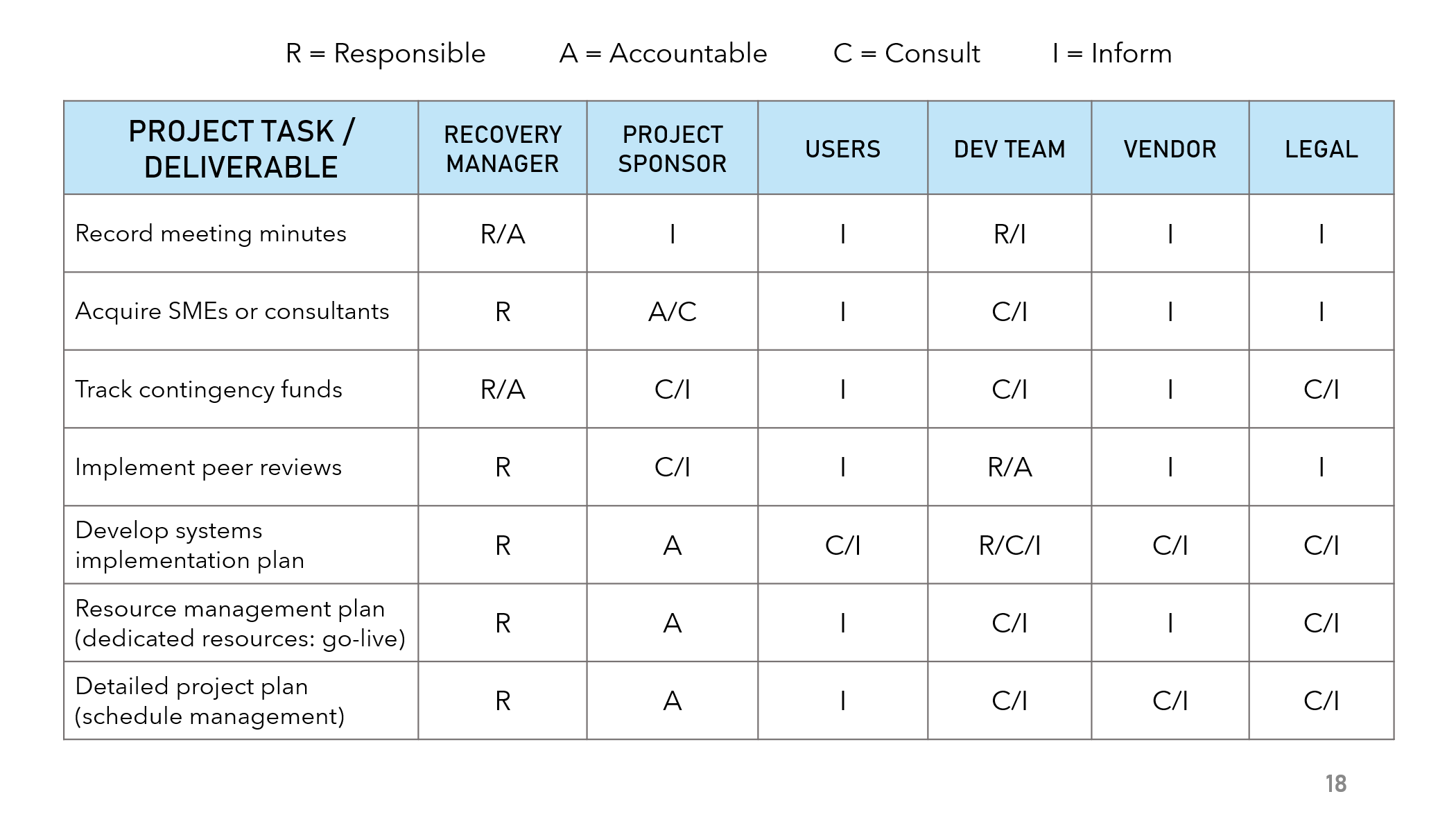Click the USERS column header
The width and height of the screenshot is (1456, 819).
click(x=842, y=148)
